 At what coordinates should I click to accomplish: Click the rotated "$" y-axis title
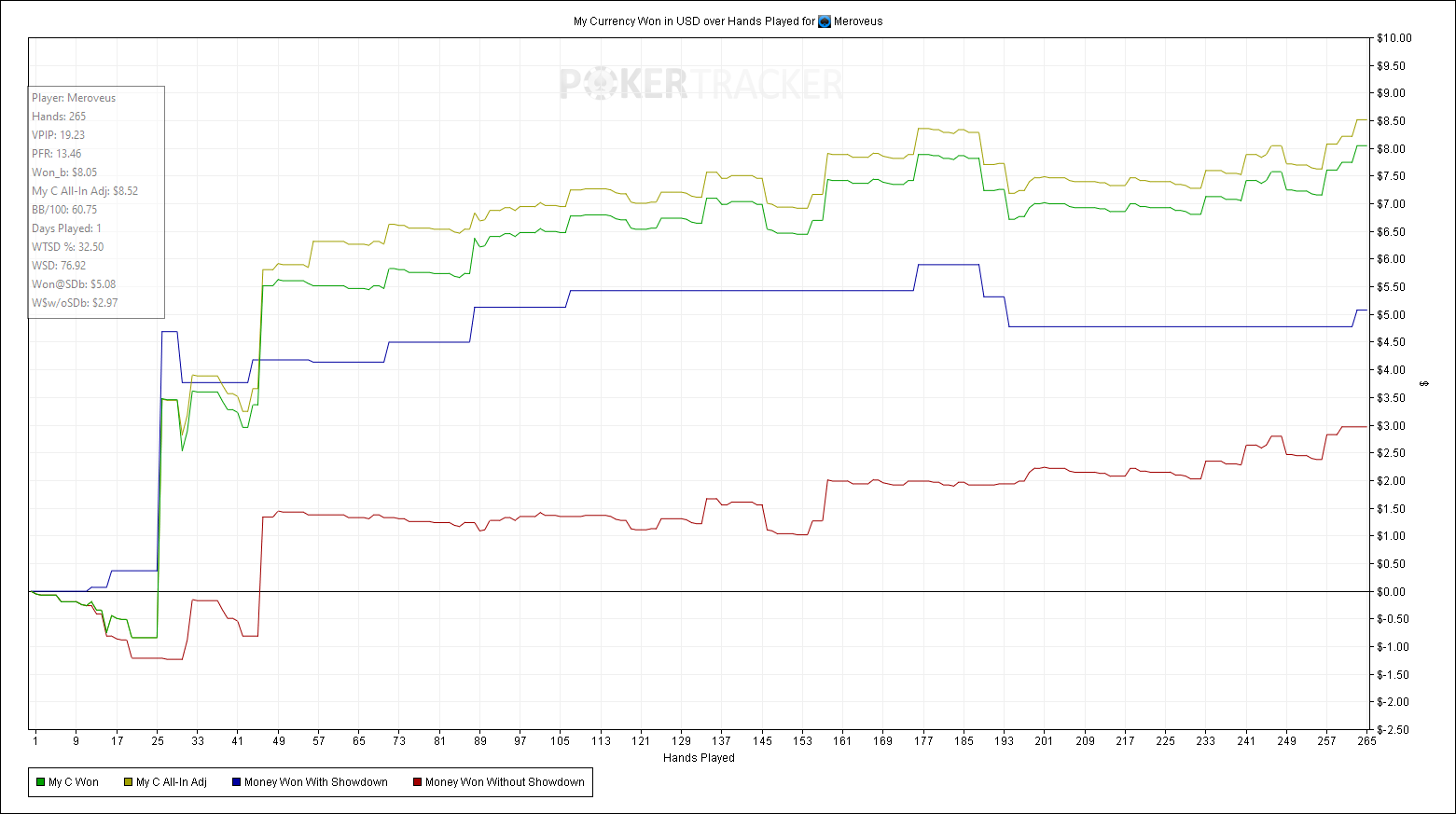pyautogui.click(x=1424, y=383)
